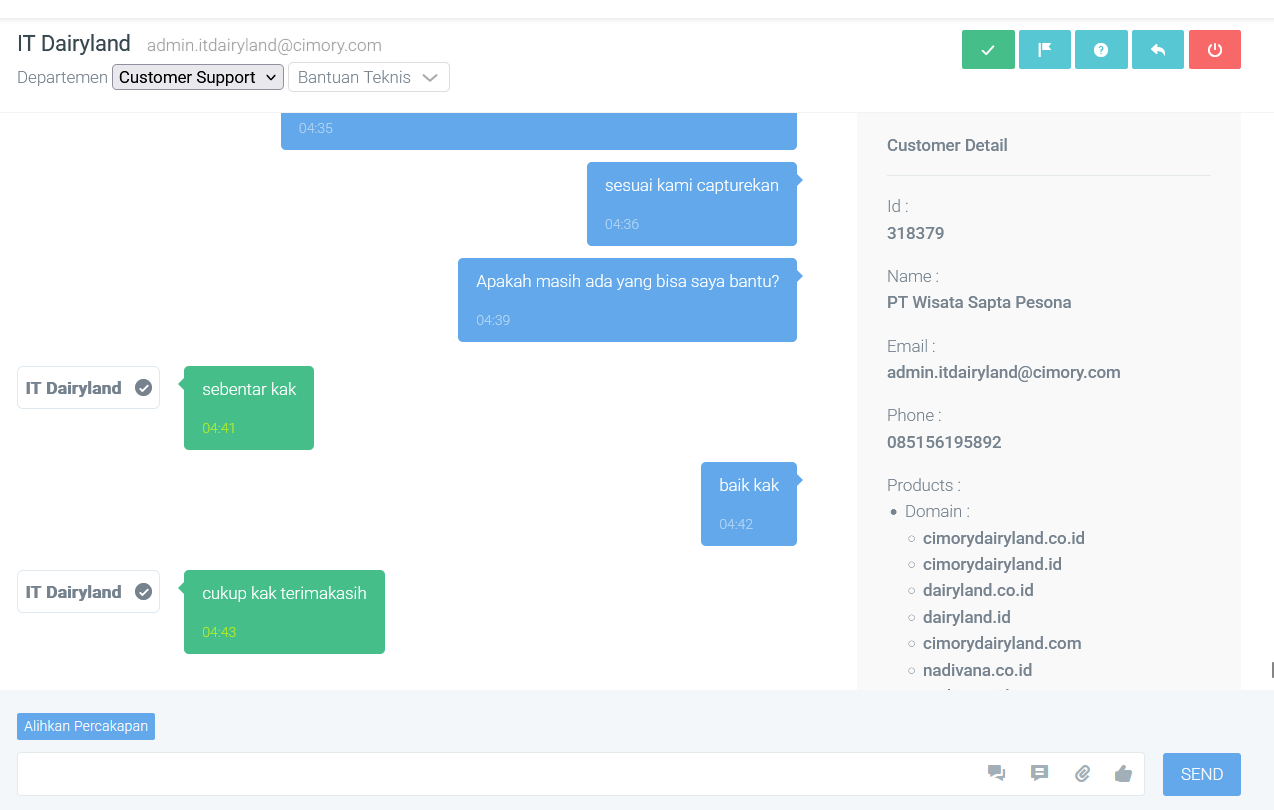Open the Customer Support department dropdown
The width and height of the screenshot is (1274, 810).
[x=198, y=77]
